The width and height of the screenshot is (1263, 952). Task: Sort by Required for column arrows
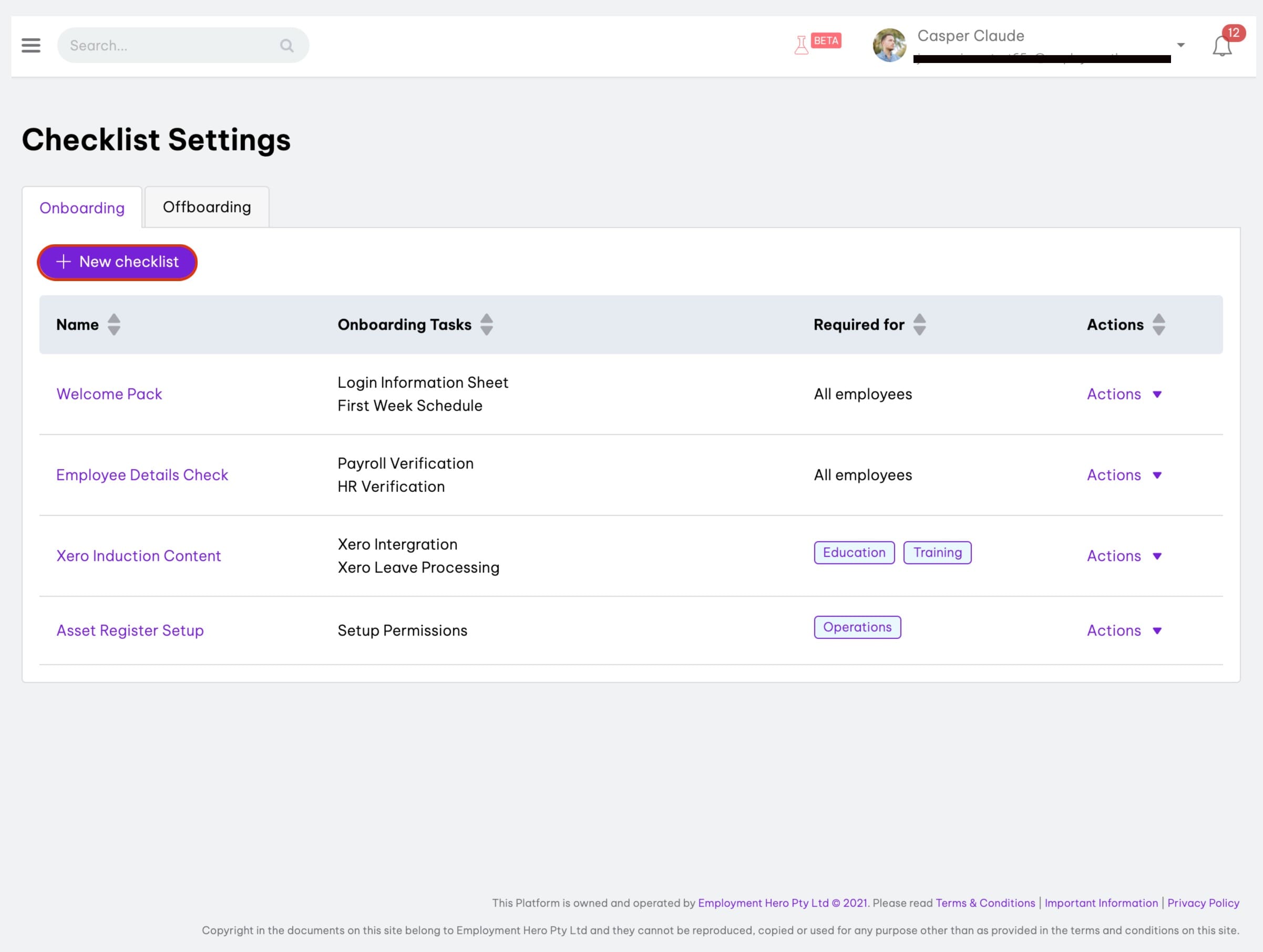(x=919, y=325)
